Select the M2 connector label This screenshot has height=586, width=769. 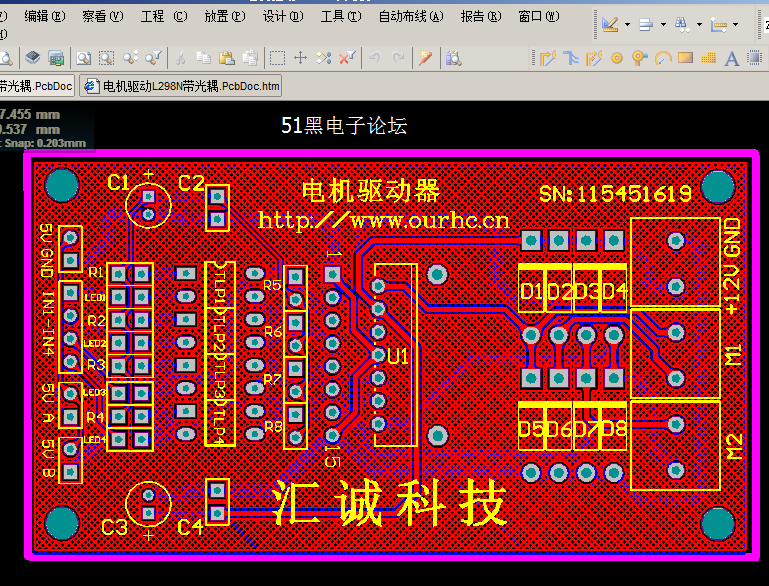coord(734,447)
